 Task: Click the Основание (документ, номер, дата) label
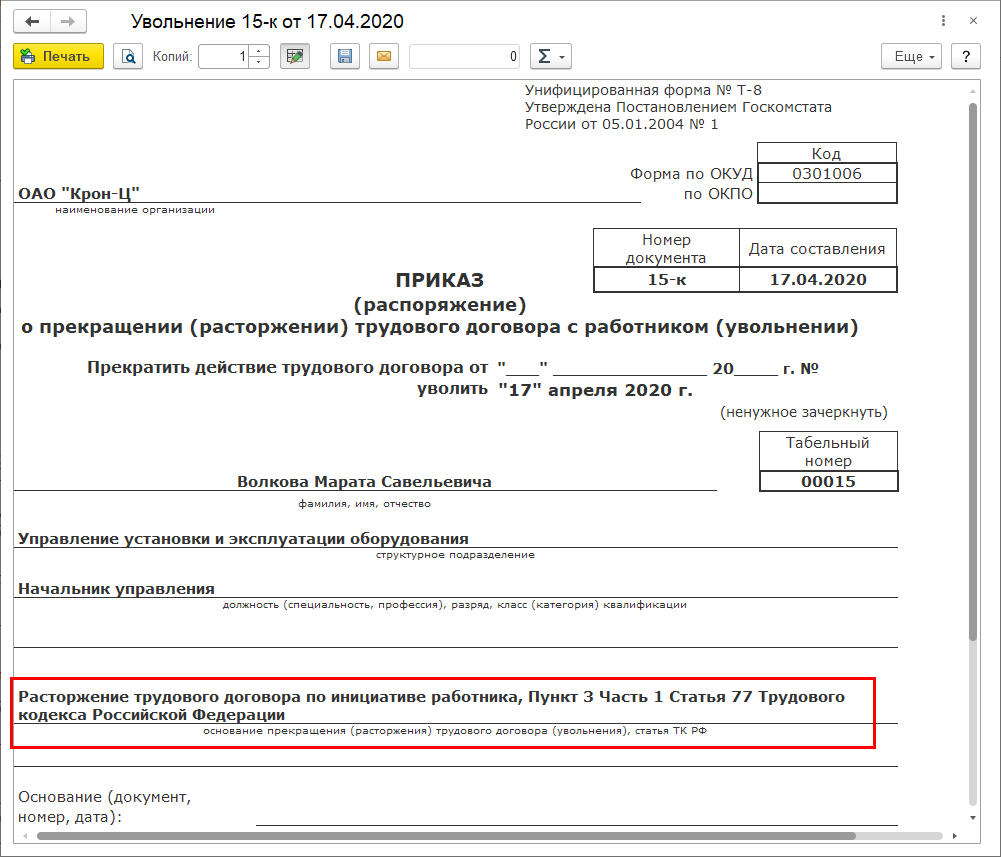coord(105,807)
